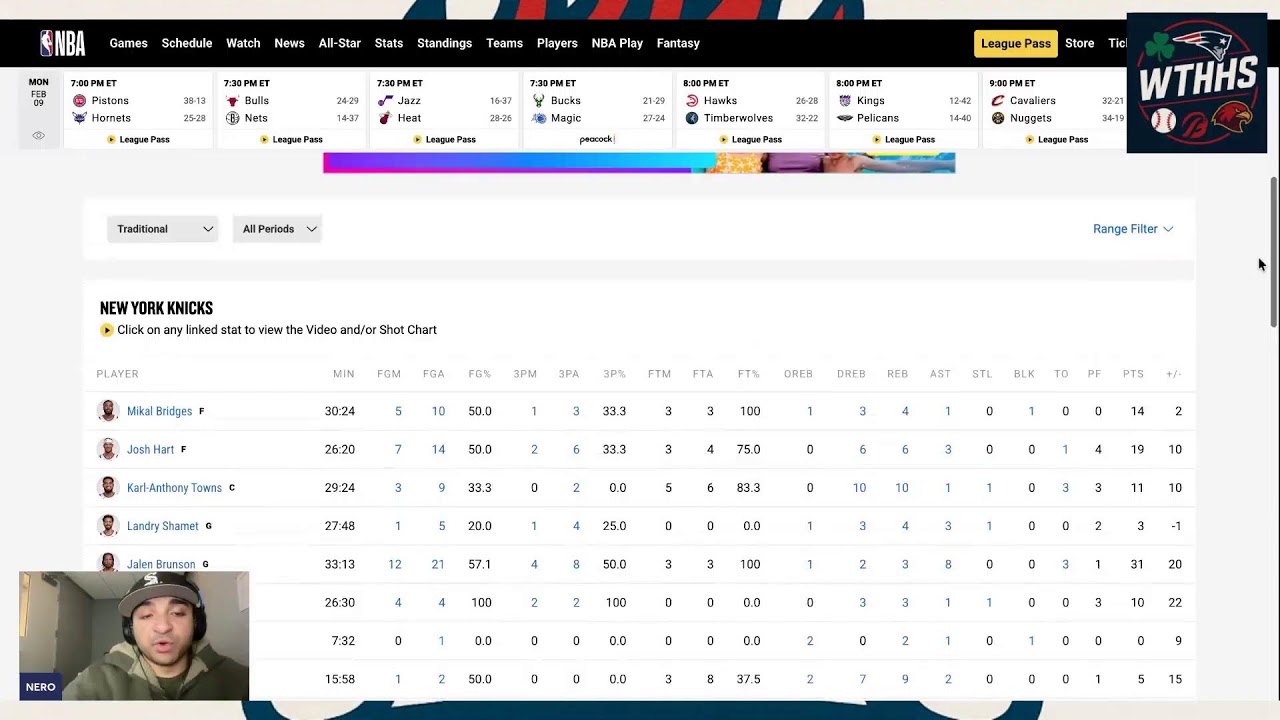Click the Cavaliers team logo in scoreboard
The width and height of the screenshot is (1280, 720).
(998, 100)
